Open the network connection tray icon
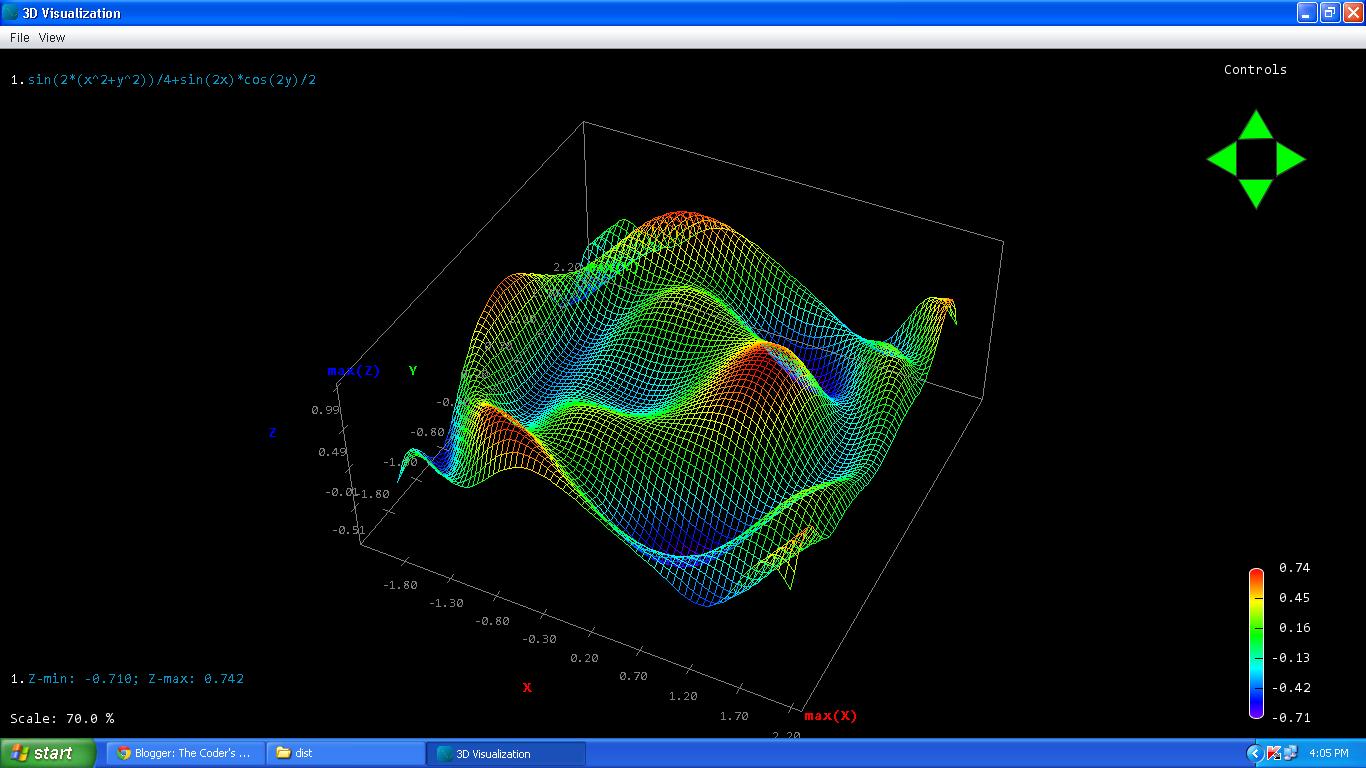The width and height of the screenshot is (1366, 768). point(1290,753)
